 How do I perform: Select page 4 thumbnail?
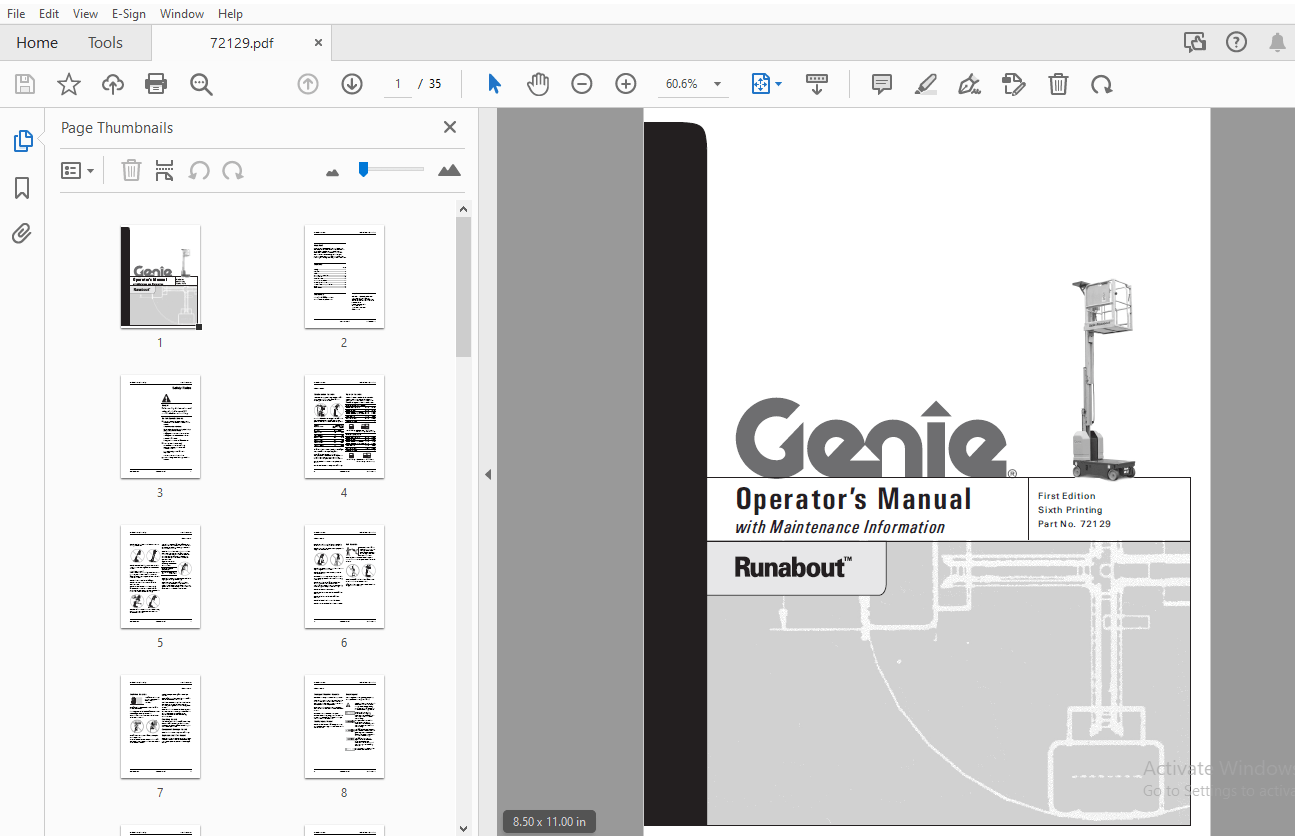point(344,426)
